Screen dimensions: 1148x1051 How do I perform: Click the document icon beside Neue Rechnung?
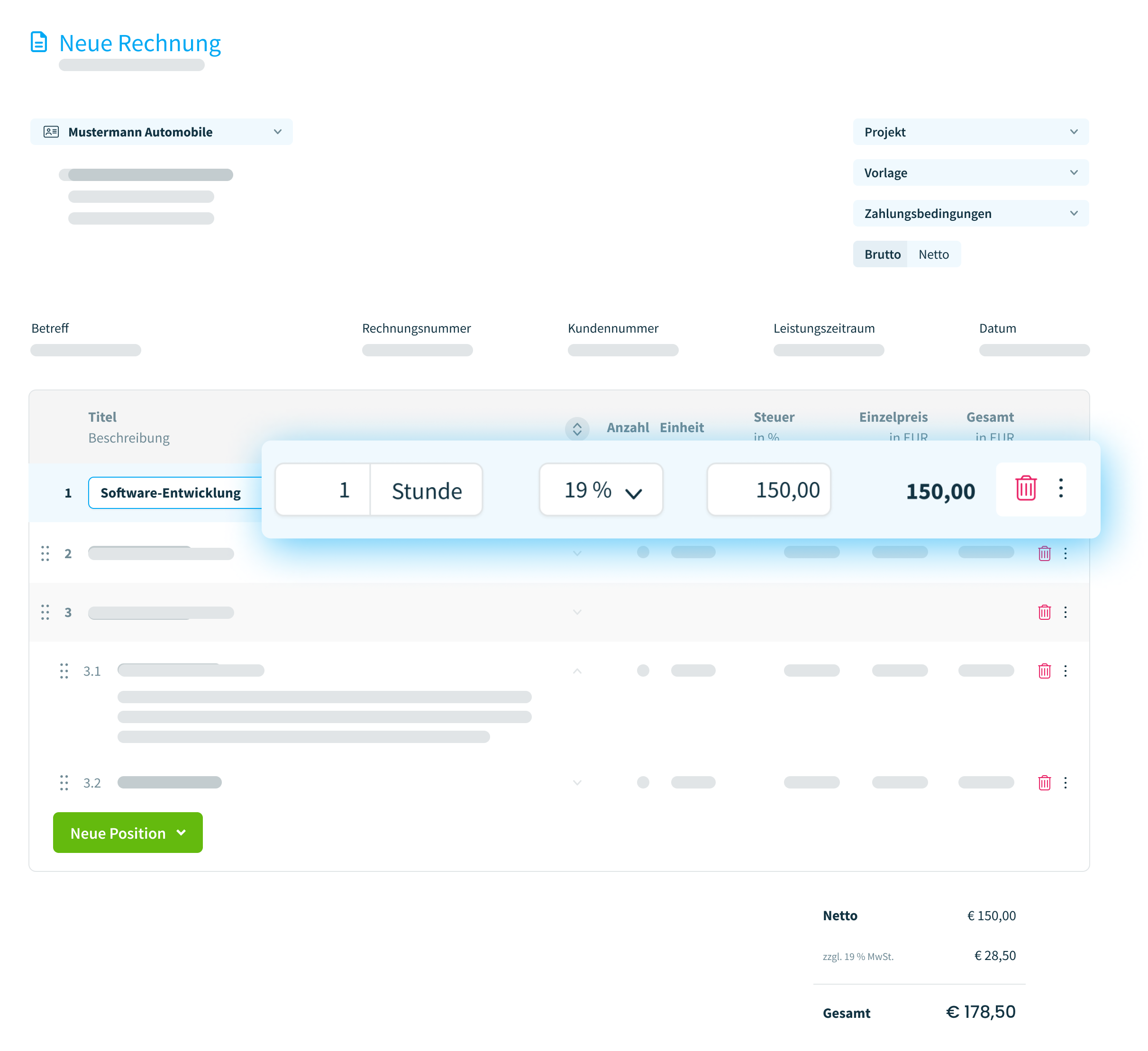39,42
